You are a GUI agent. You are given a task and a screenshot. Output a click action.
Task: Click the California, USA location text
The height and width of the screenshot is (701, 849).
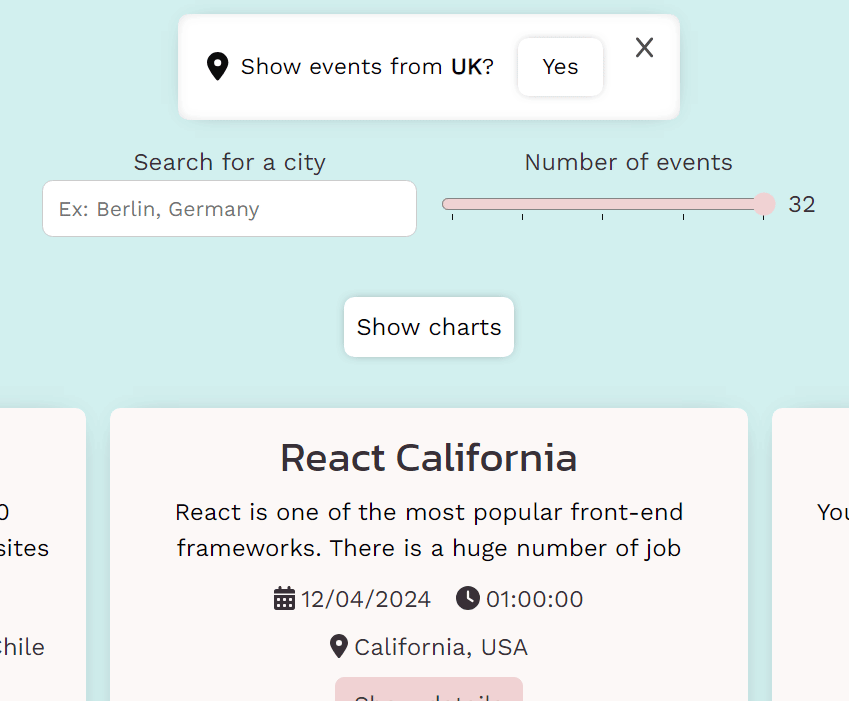click(441, 647)
